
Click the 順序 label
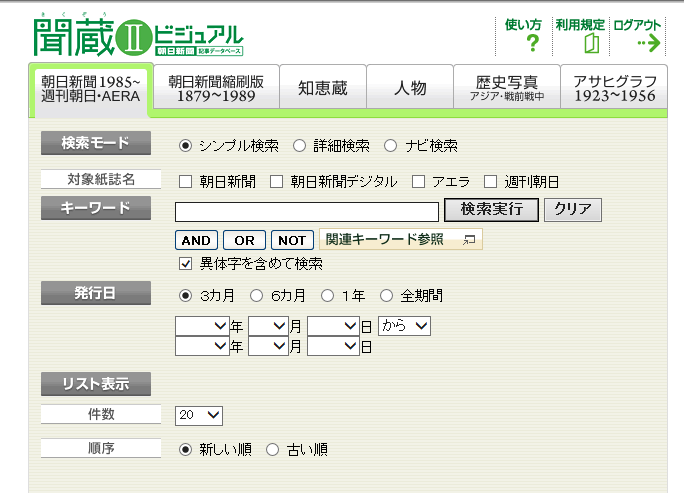[101, 448]
